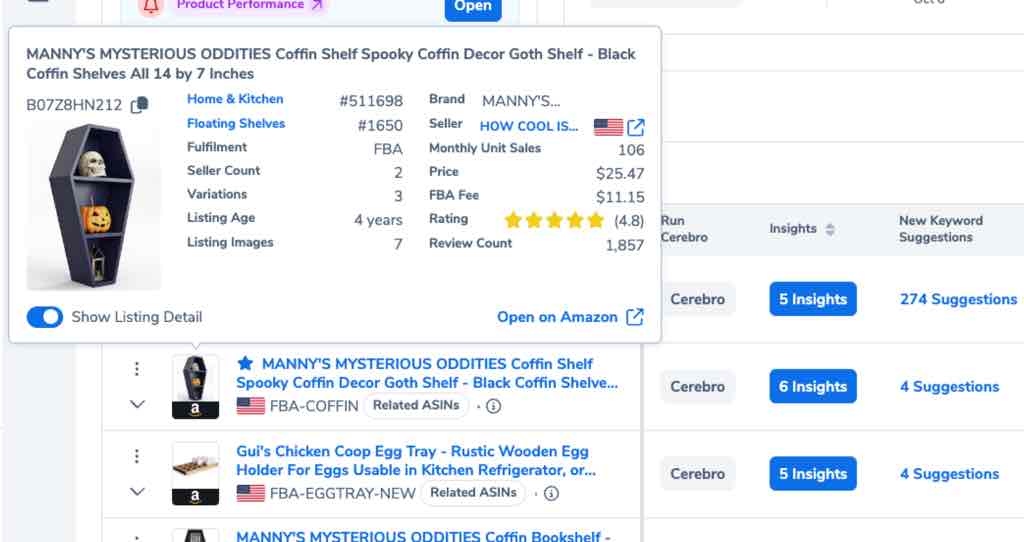This screenshot has height=542, width=1024.
Task: Open Gui's Chicken Coop Egg Tray title link
Action: [x=416, y=460]
